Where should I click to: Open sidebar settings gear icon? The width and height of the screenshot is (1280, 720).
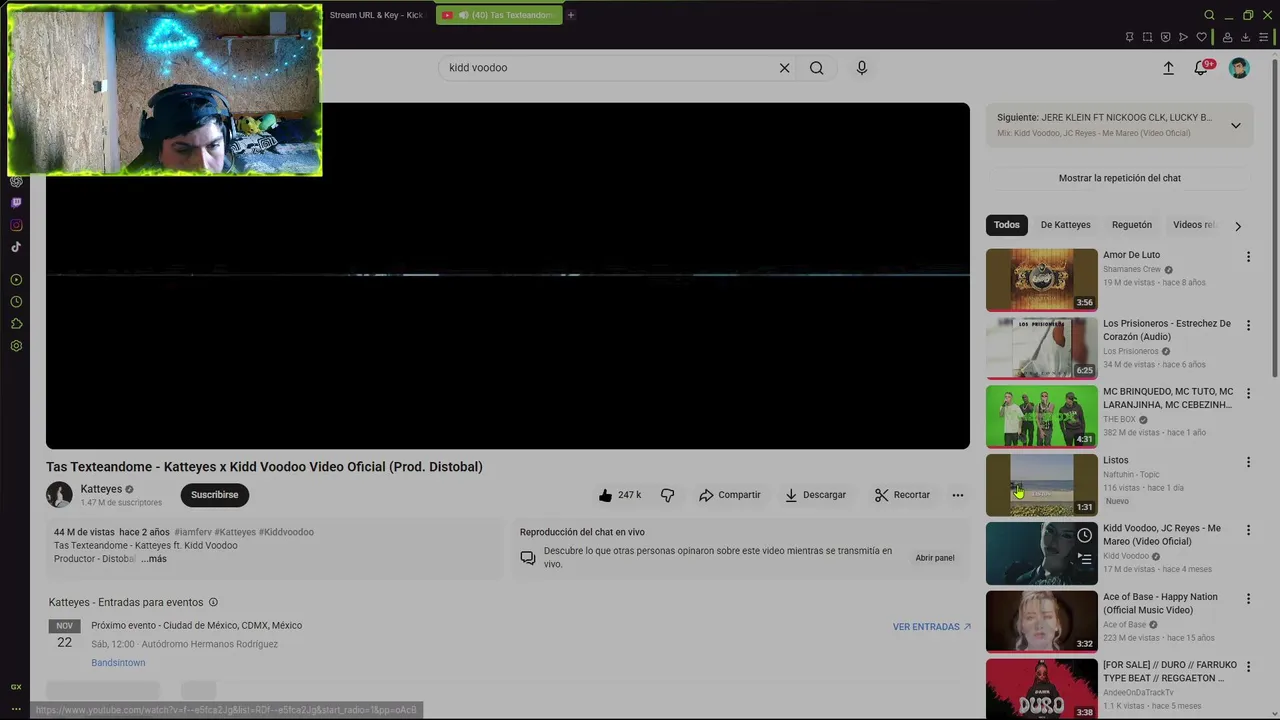tap(16, 346)
